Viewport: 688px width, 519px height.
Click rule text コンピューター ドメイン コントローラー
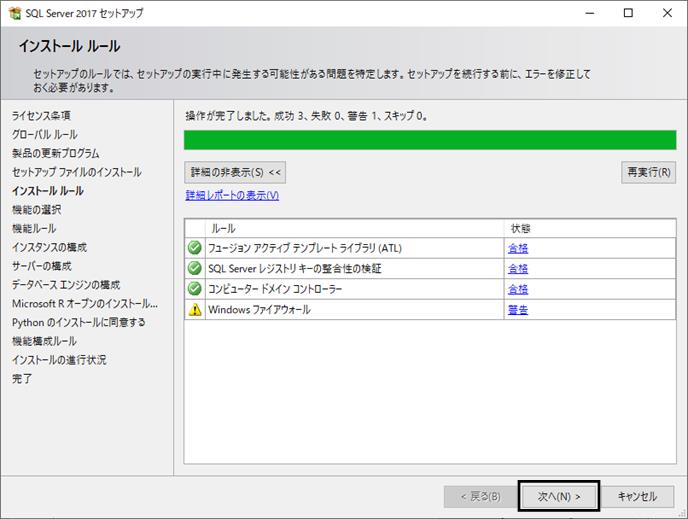pos(275,289)
